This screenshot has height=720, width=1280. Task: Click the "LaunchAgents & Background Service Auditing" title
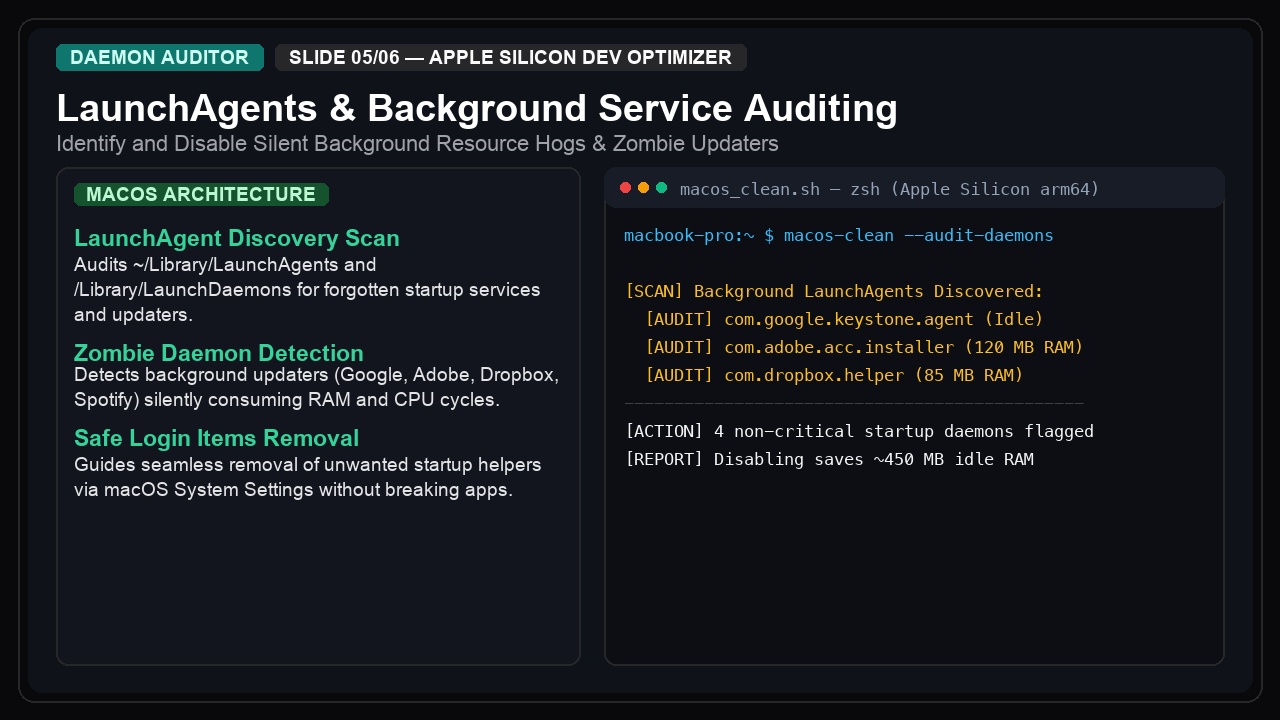coord(477,108)
